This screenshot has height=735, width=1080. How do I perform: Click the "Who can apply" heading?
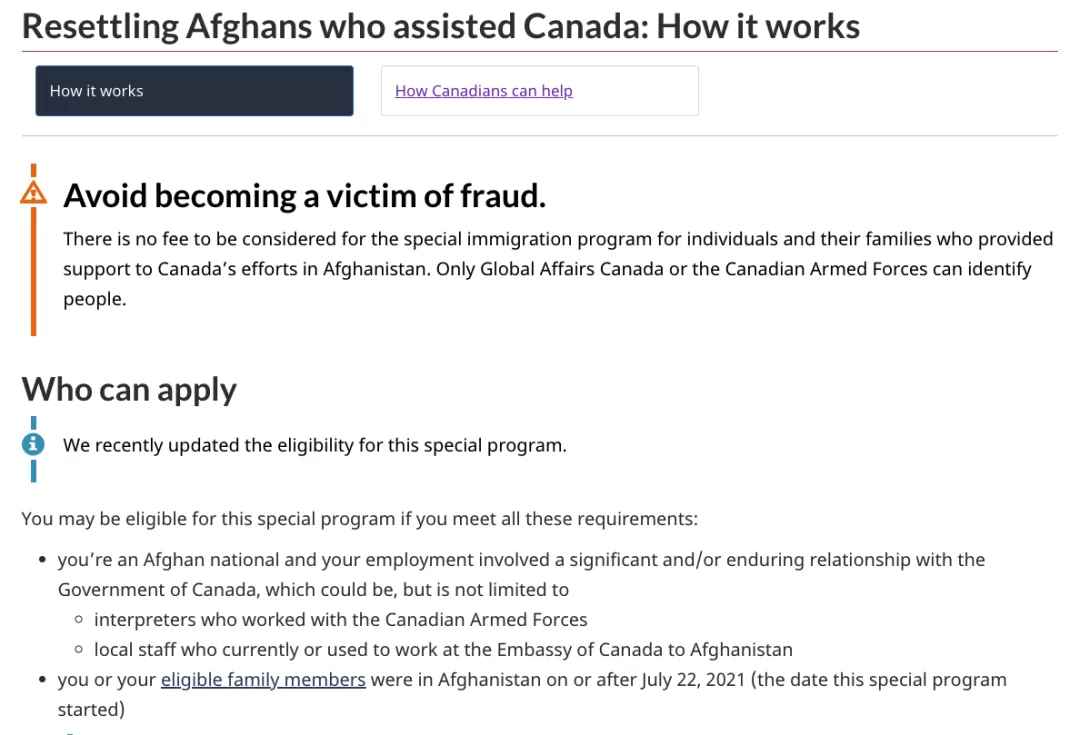coord(129,390)
